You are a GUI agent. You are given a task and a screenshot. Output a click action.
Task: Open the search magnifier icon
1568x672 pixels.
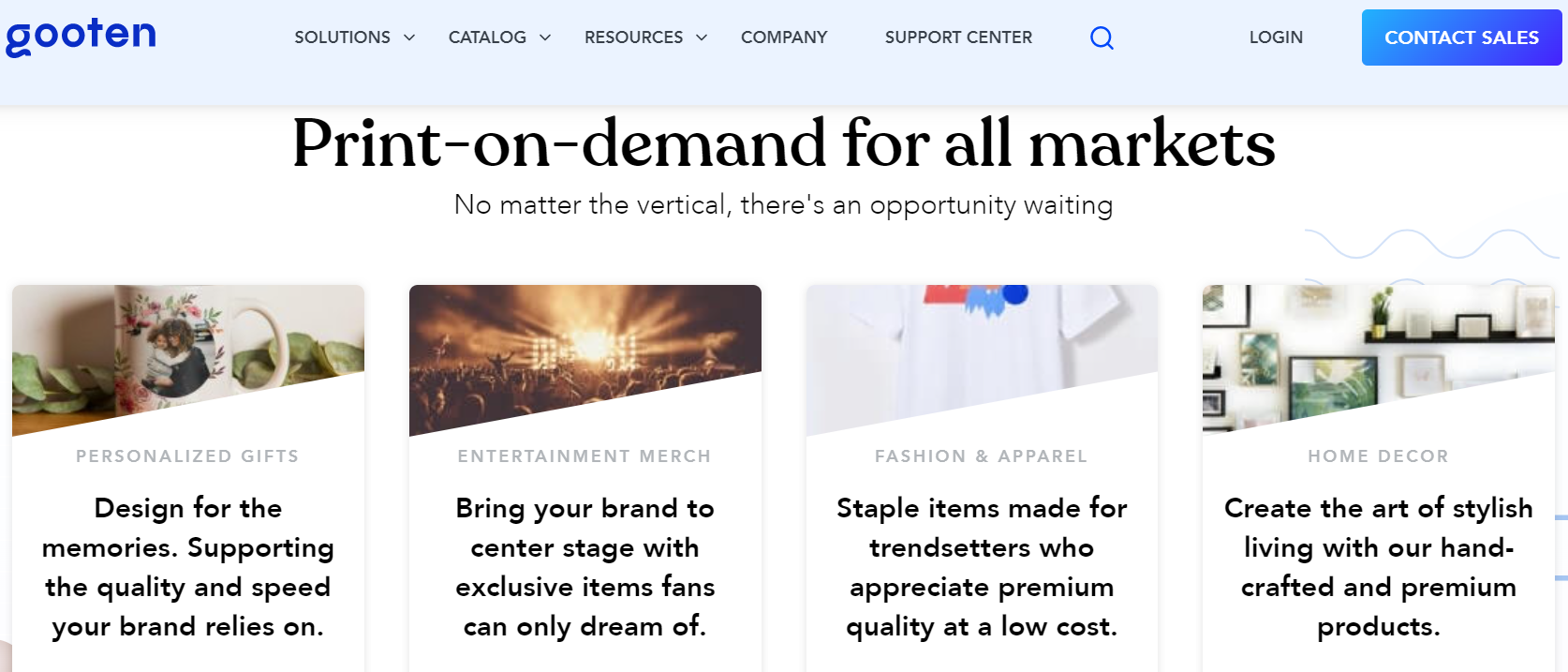pyautogui.click(x=1102, y=37)
